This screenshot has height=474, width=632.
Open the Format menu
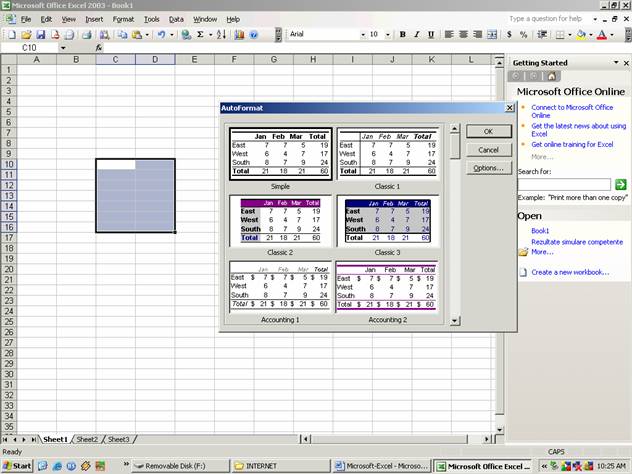click(123, 19)
